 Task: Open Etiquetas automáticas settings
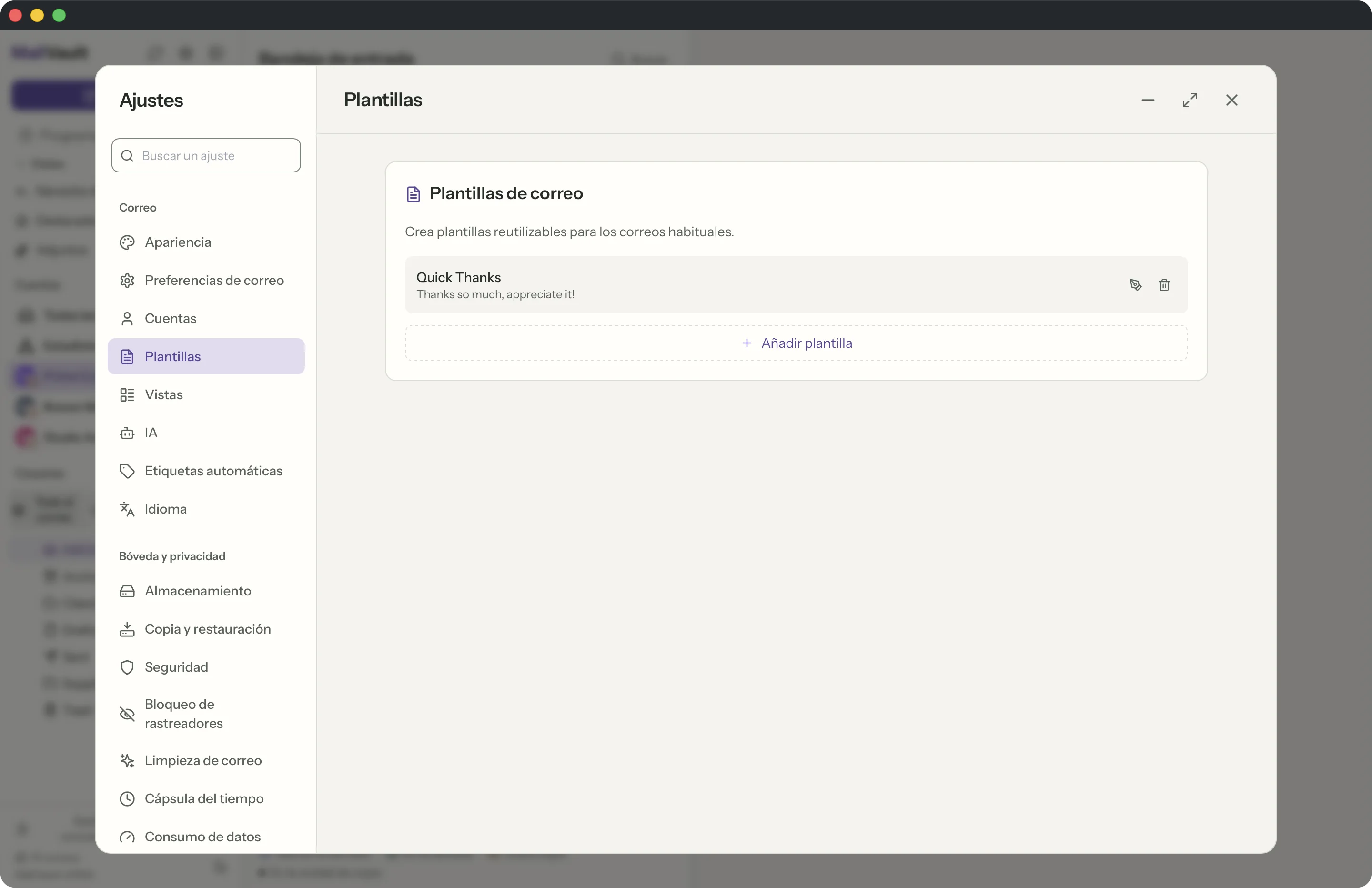click(206, 471)
